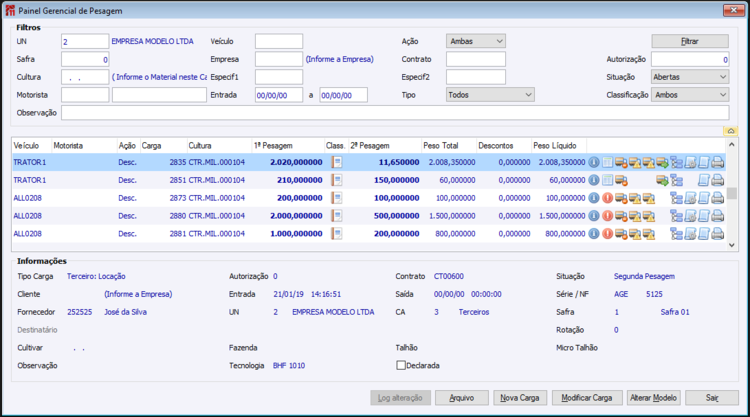This screenshot has width=750, height=417.
Task: Click the printer icon in the first row
Action: tap(718, 162)
